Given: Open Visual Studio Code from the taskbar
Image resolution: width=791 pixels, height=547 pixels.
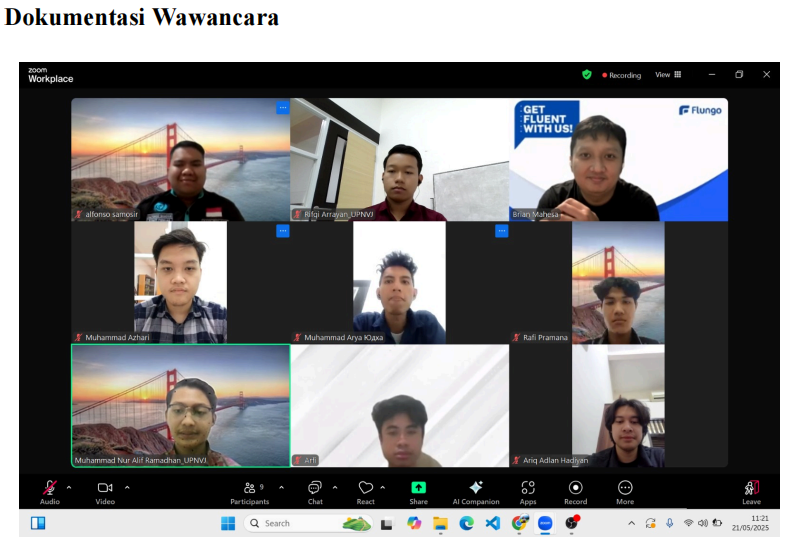Looking at the screenshot, I should point(492,523).
